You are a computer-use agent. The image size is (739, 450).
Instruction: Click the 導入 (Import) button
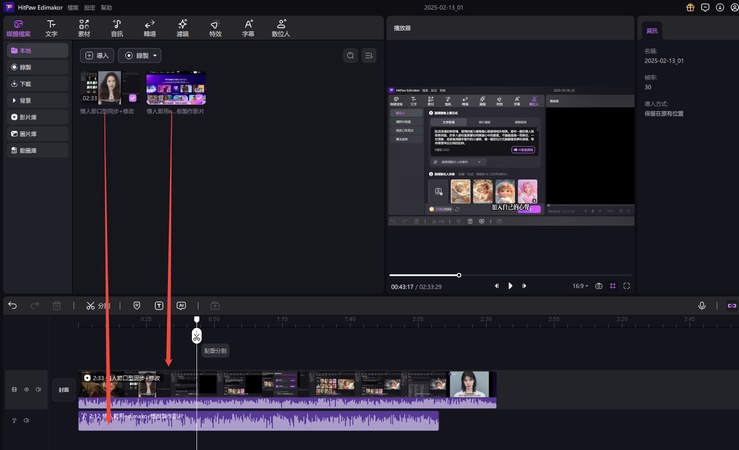pyautogui.click(x=97, y=56)
